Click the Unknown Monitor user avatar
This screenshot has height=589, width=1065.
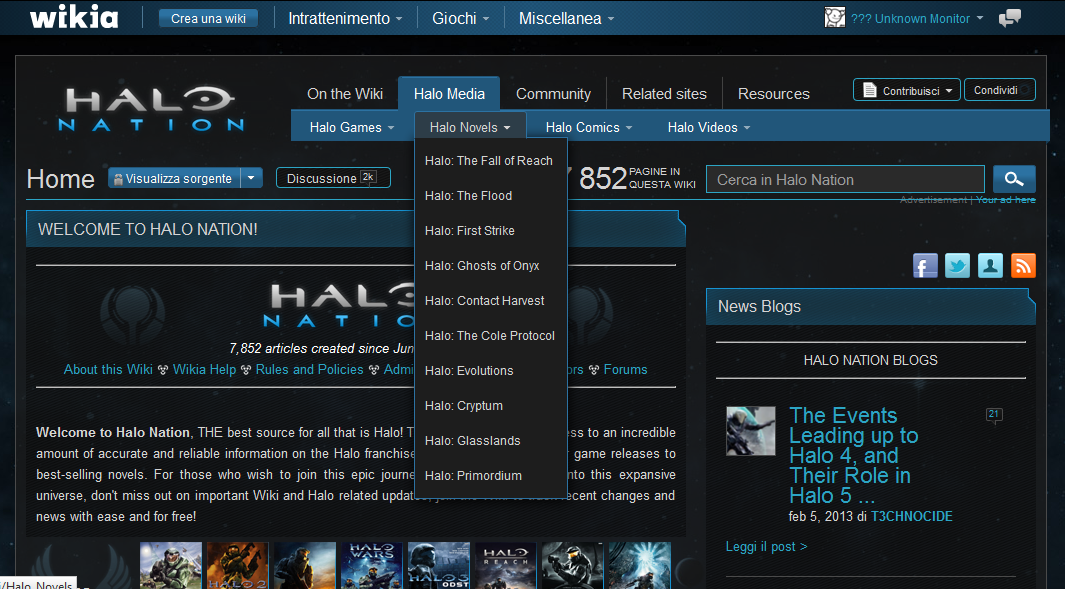[x=835, y=18]
